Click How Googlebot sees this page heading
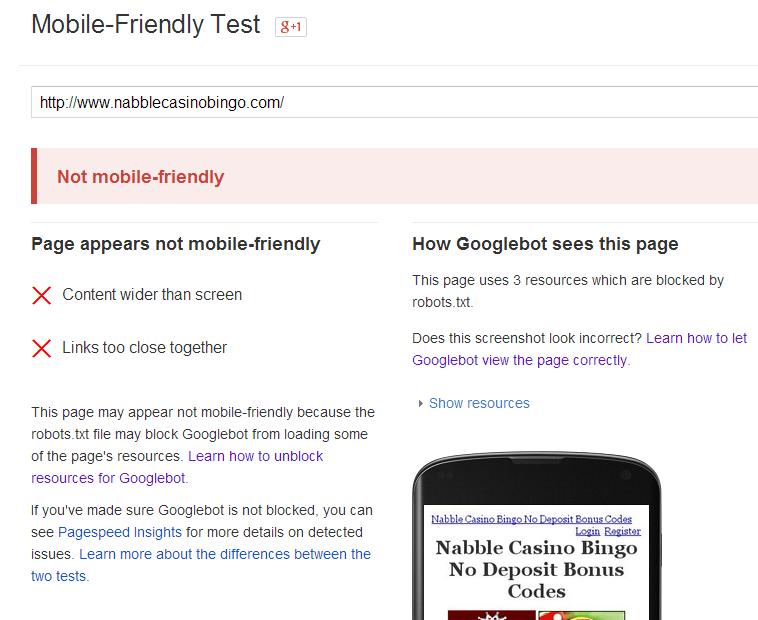This screenshot has width=758, height=620. tap(545, 244)
